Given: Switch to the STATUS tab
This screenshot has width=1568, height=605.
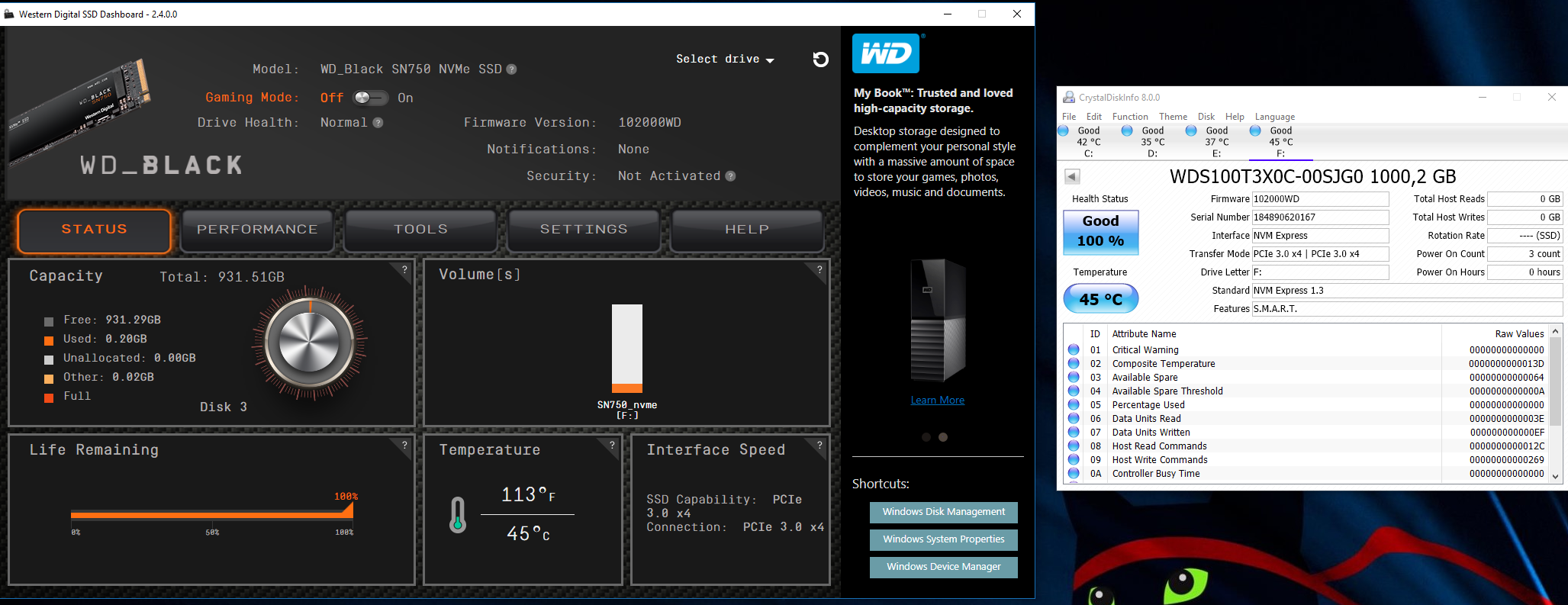Looking at the screenshot, I should [94, 230].
